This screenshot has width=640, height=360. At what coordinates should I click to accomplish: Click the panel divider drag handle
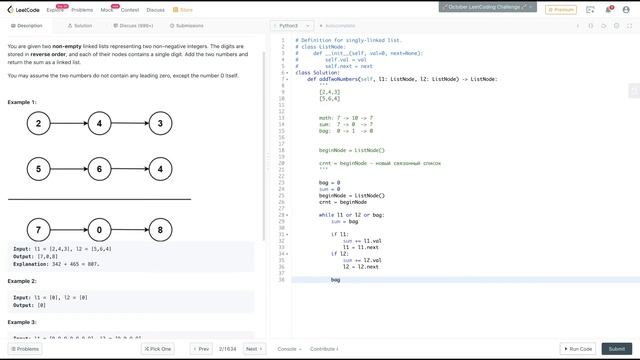click(x=268, y=162)
